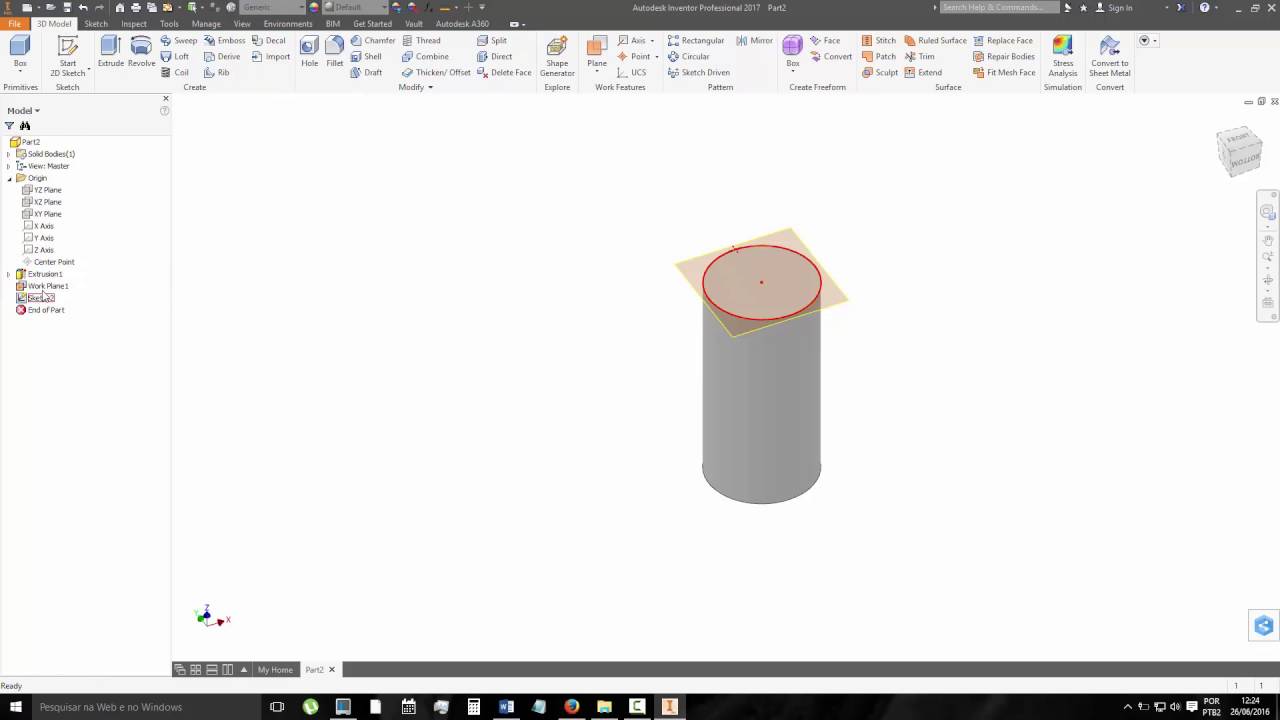The height and width of the screenshot is (720, 1280).
Task: Open the File menu
Action: click(x=14, y=23)
